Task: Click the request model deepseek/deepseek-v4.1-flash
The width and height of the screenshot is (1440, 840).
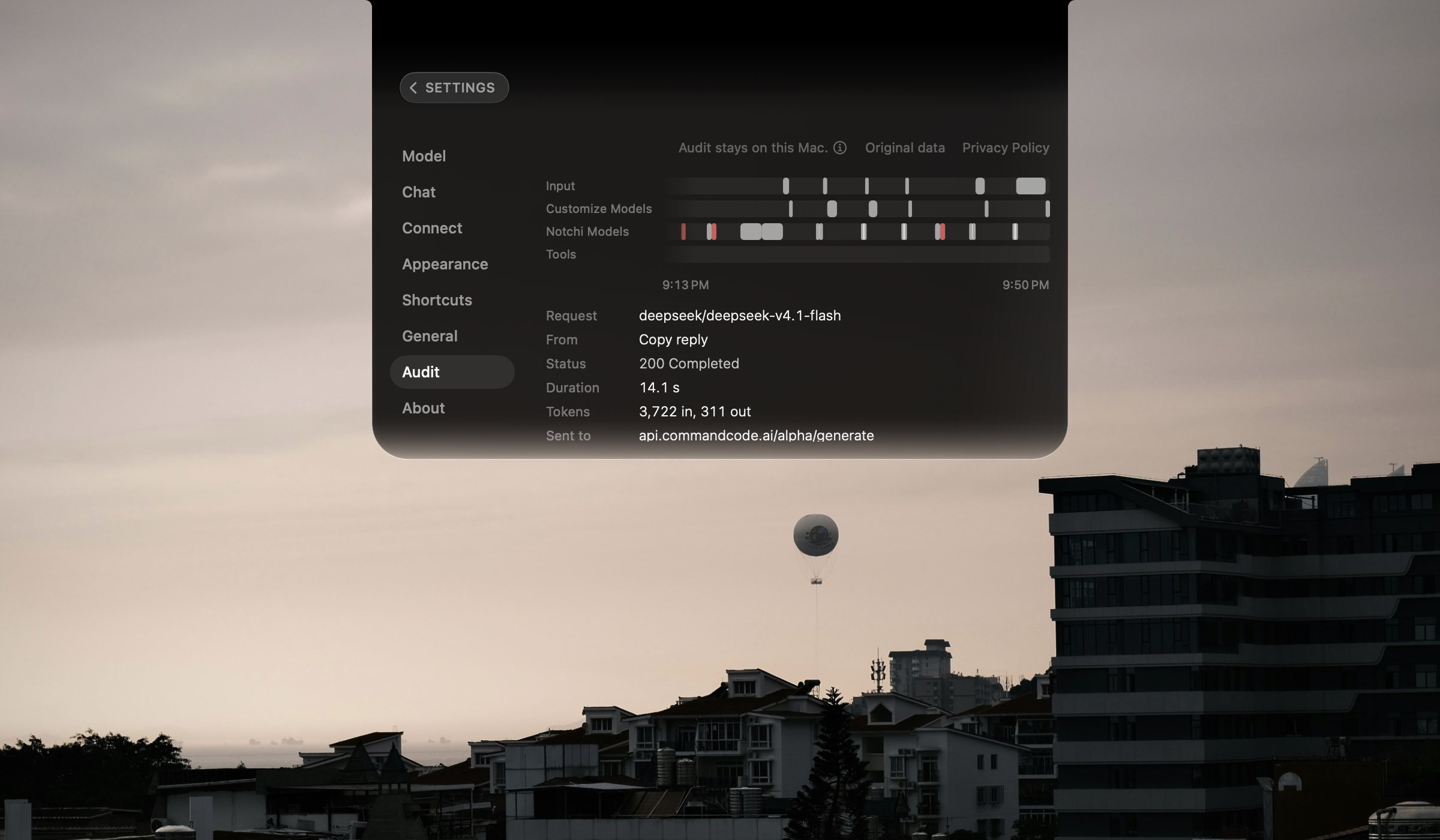Action: click(x=740, y=316)
